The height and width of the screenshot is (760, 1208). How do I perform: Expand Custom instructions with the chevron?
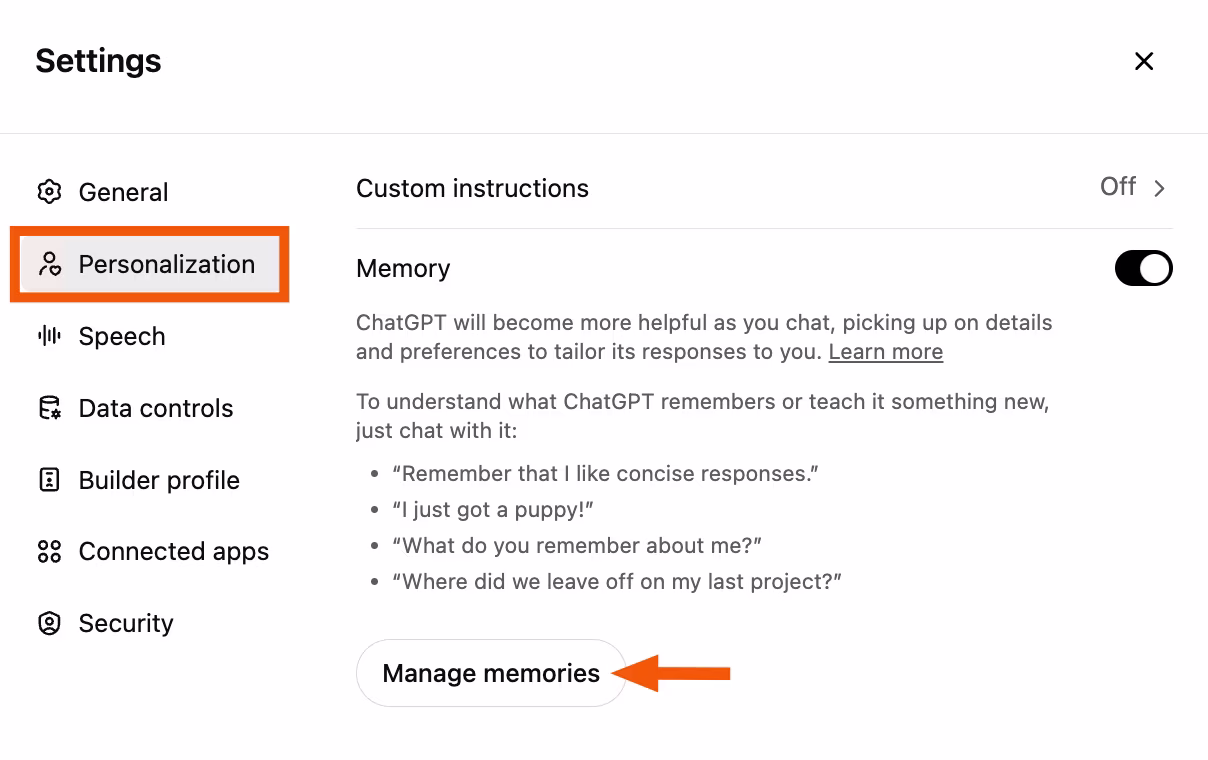(x=1160, y=188)
